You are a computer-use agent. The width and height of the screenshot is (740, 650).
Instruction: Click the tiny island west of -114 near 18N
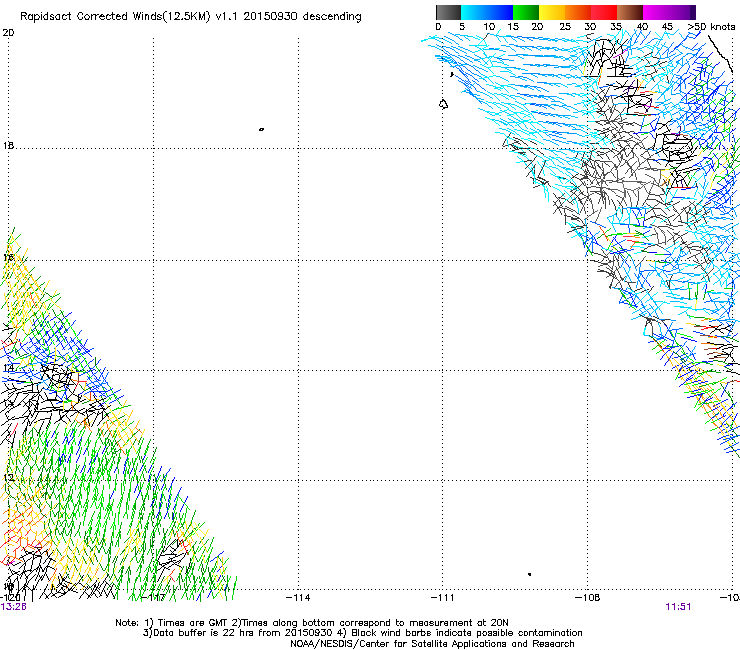point(261,129)
